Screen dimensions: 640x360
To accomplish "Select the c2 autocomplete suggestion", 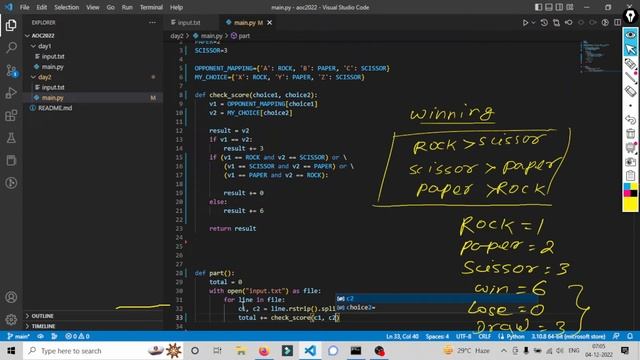I will pyautogui.click(x=437, y=299).
